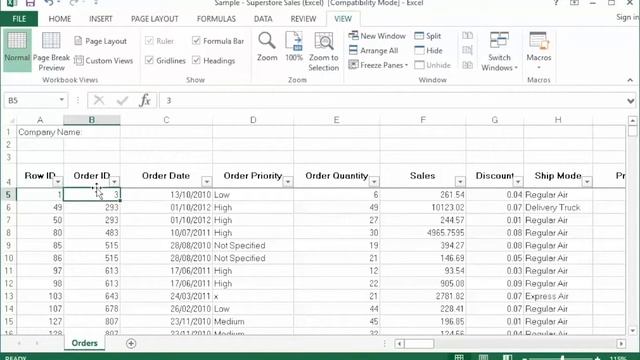The width and height of the screenshot is (640, 360).
Task: Click Arrange All windows
Action: (373, 51)
